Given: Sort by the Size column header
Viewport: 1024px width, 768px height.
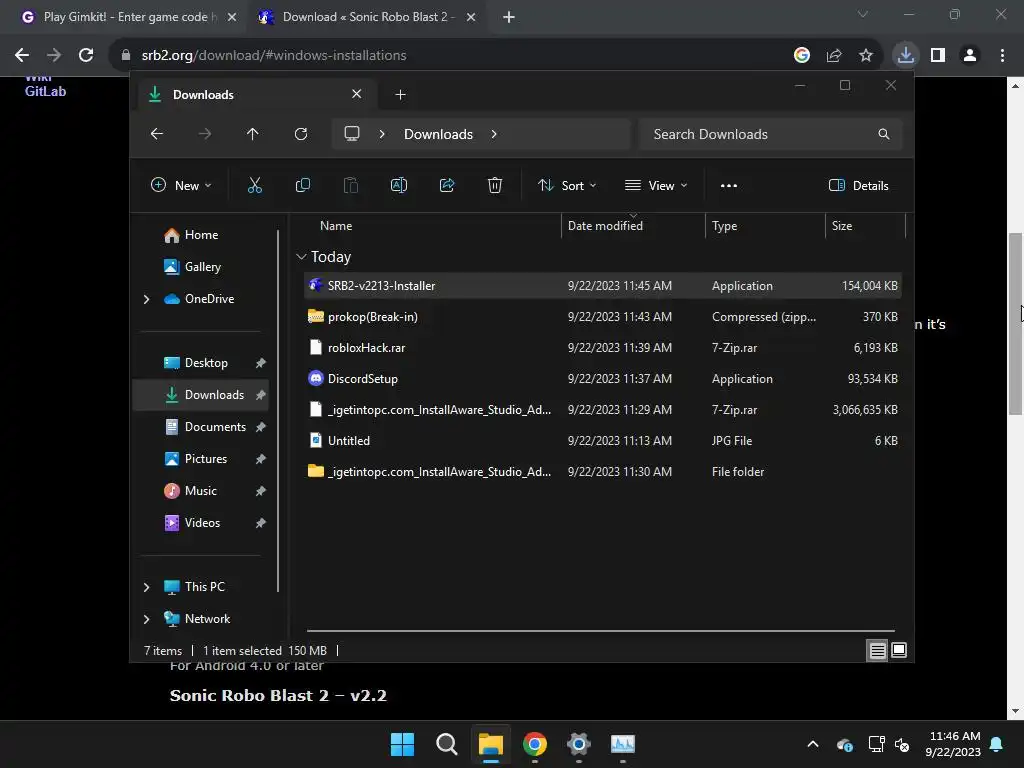Looking at the screenshot, I should 865,226.
